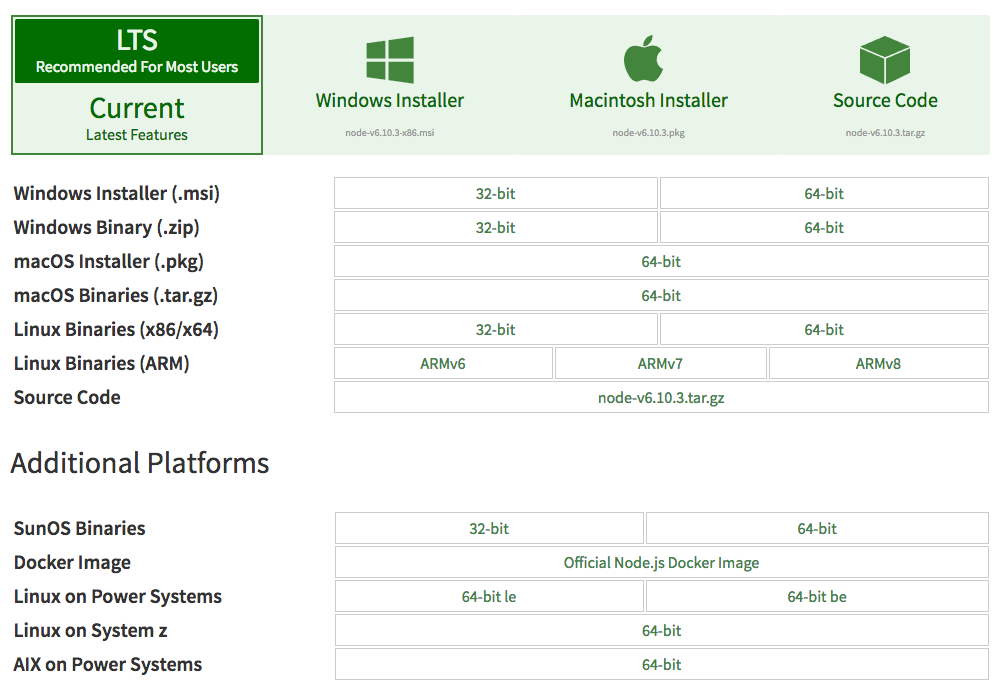Open the Source Code header link
1006x696 pixels.
pos(885,100)
